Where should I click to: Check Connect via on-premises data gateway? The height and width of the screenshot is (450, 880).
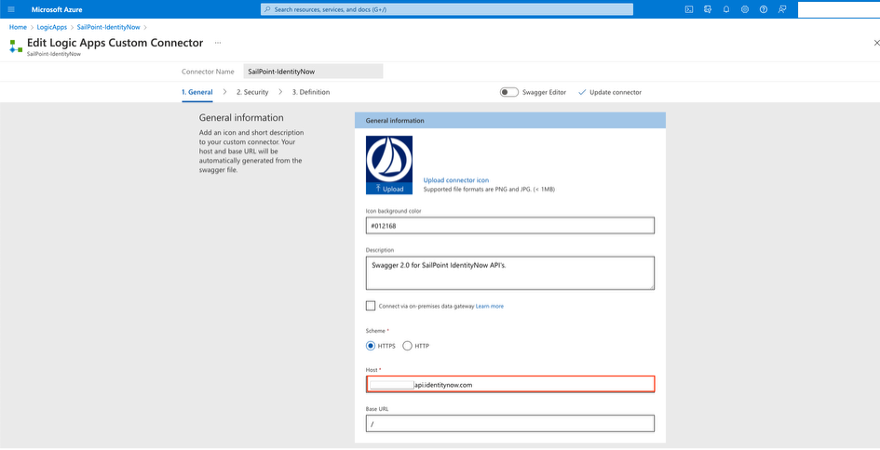click(370, 306)
